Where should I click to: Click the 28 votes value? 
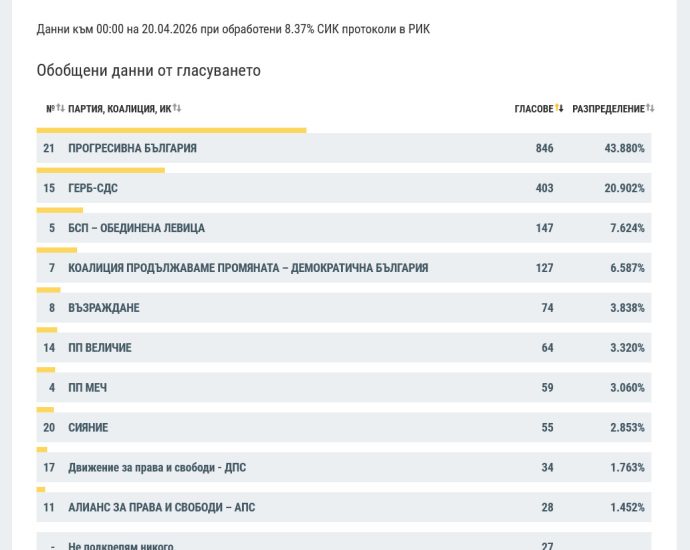[547, 507]
